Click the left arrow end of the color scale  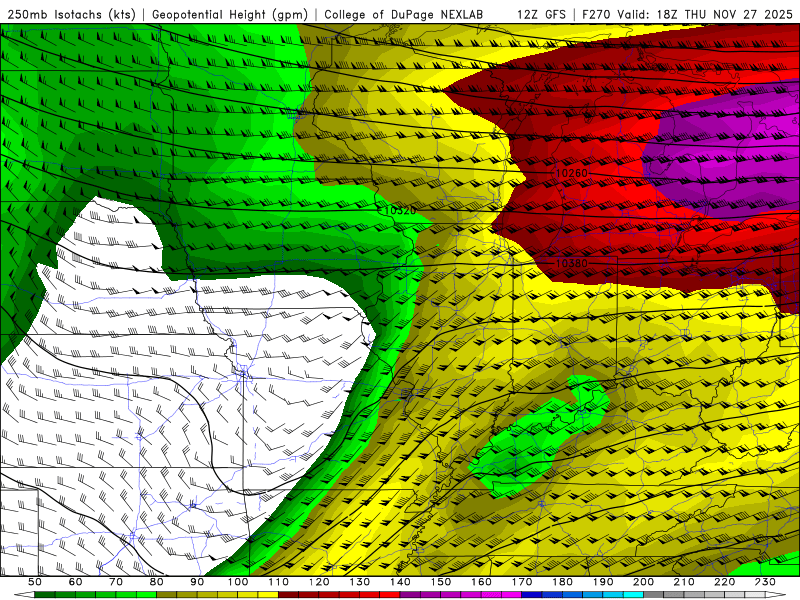(x=23, y=595)
